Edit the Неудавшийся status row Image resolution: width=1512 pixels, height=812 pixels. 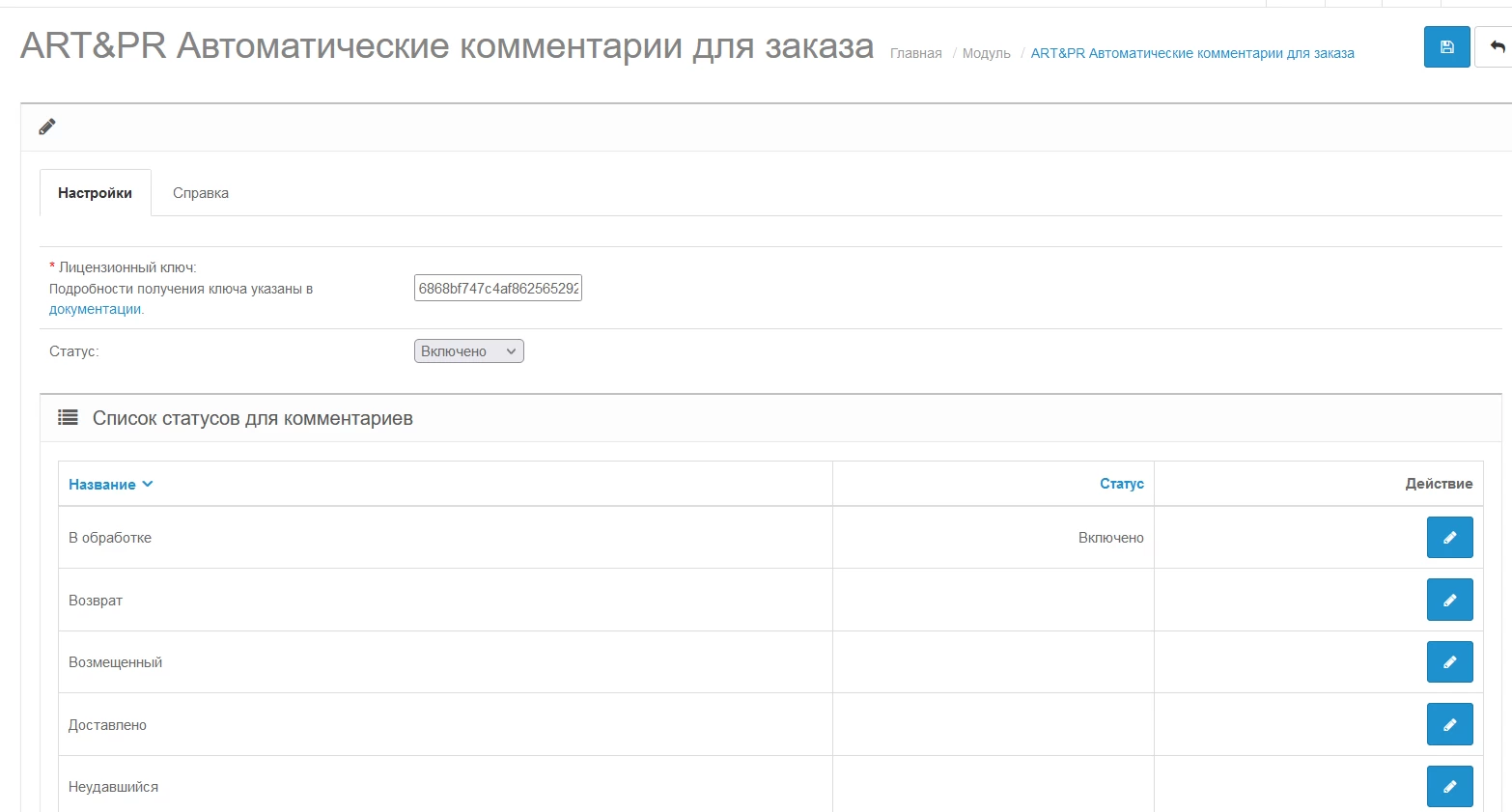[x=1449, y=787]
